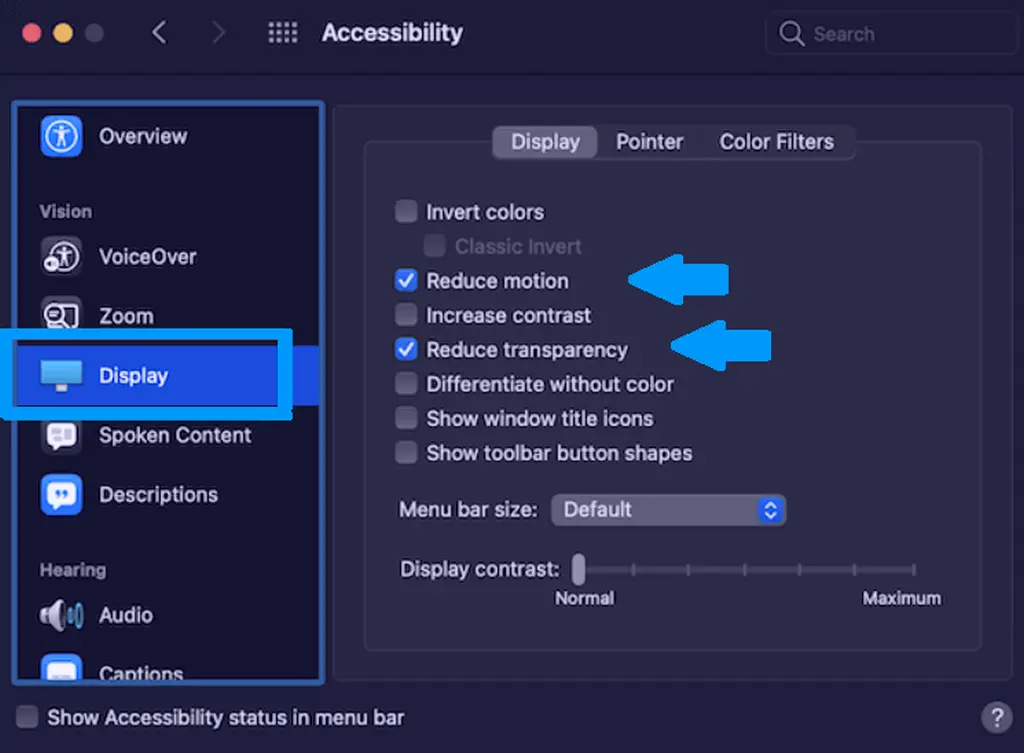Switch to the Pointer tab
Screen dimensions: 1024x753
point(649,142)
